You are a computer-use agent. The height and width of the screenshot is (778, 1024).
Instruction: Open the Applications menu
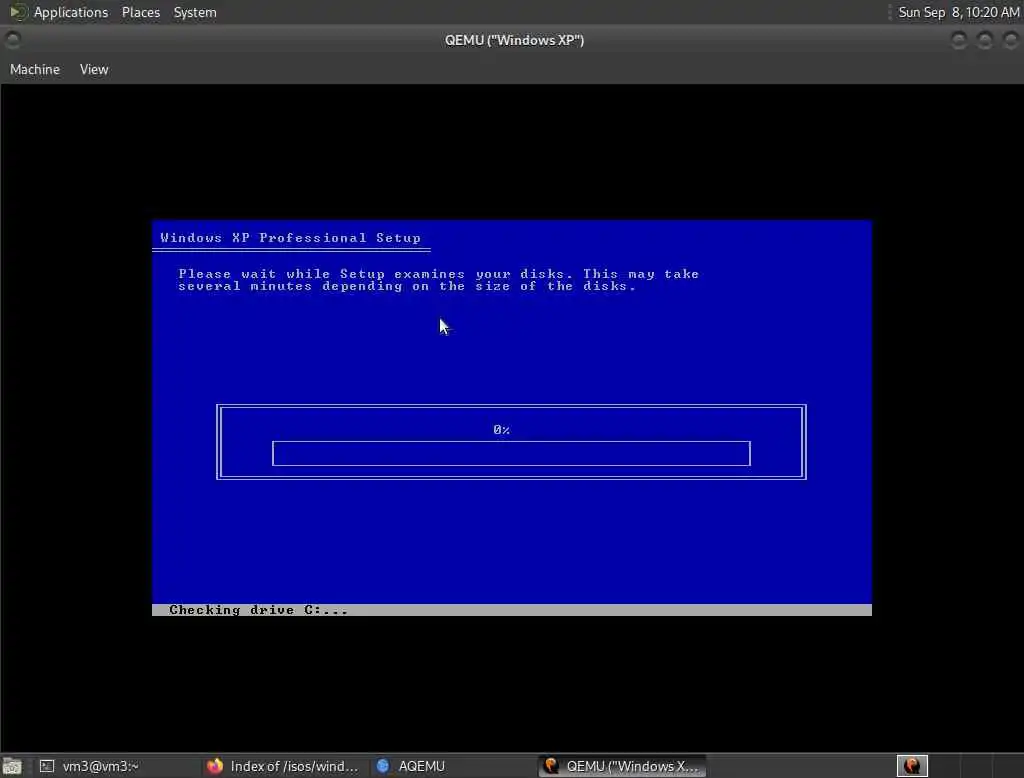[x=71, y=12]
